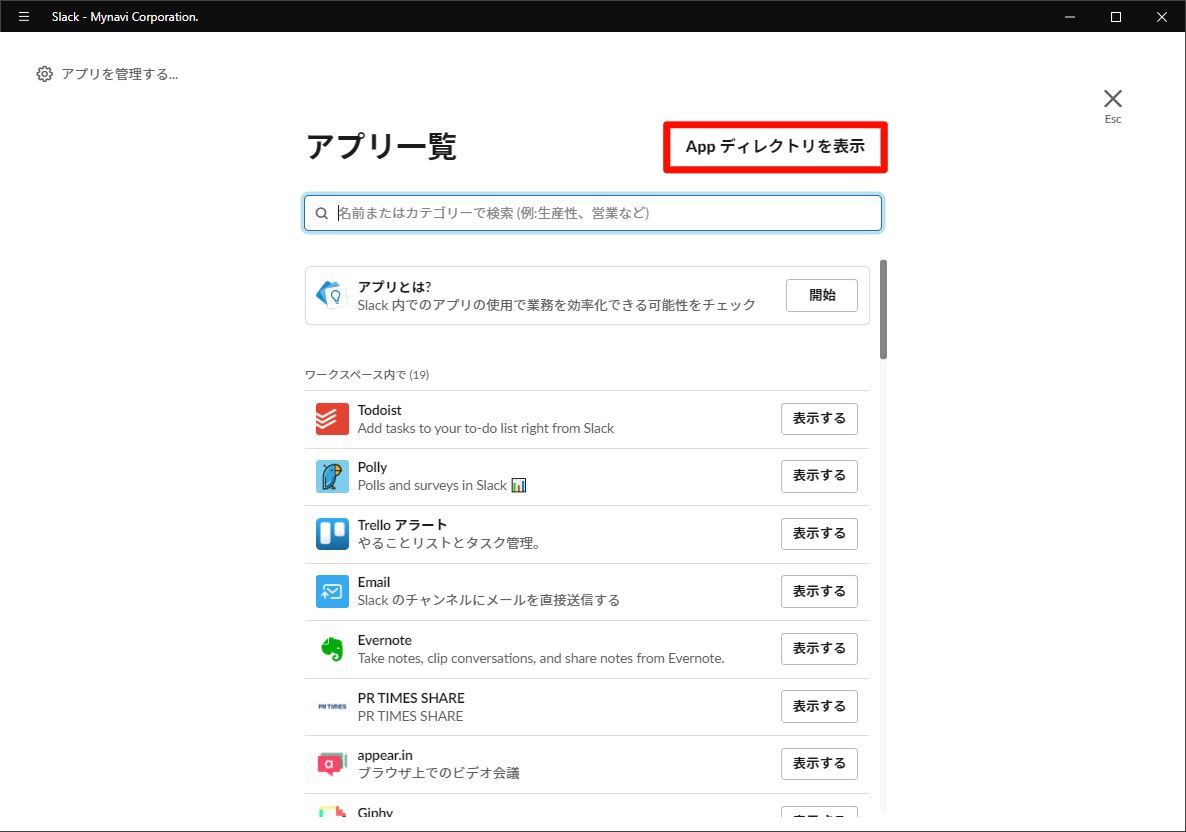Click やることリストとタスク管理 description
The width and height of the screenshot is (1186, 832).
coord(449,543)
